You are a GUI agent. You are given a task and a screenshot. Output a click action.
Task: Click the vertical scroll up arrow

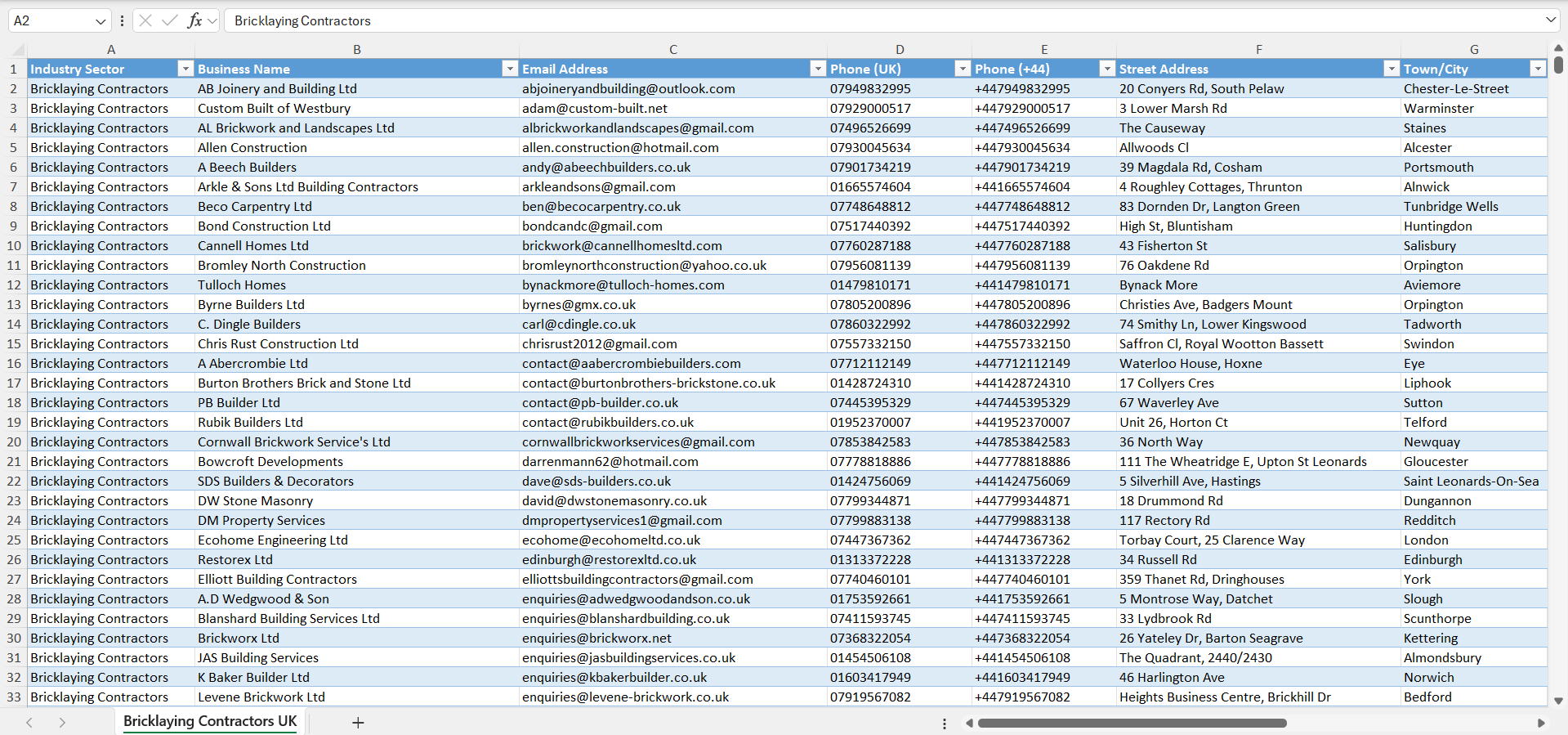1558,48
